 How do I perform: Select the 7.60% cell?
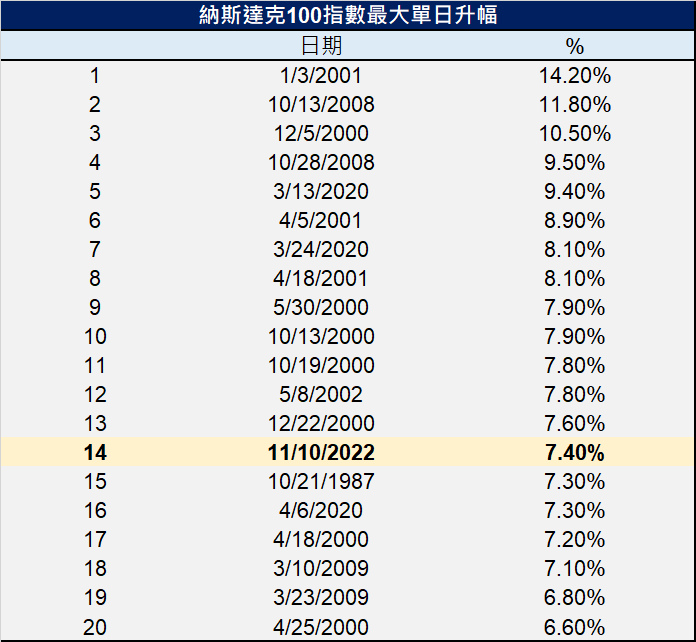575,423
